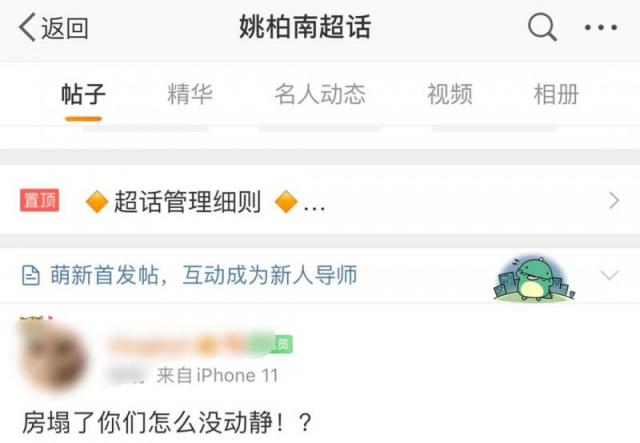Open the three-dots more menu
640x443 pixels.
click(x=600, y=28)
